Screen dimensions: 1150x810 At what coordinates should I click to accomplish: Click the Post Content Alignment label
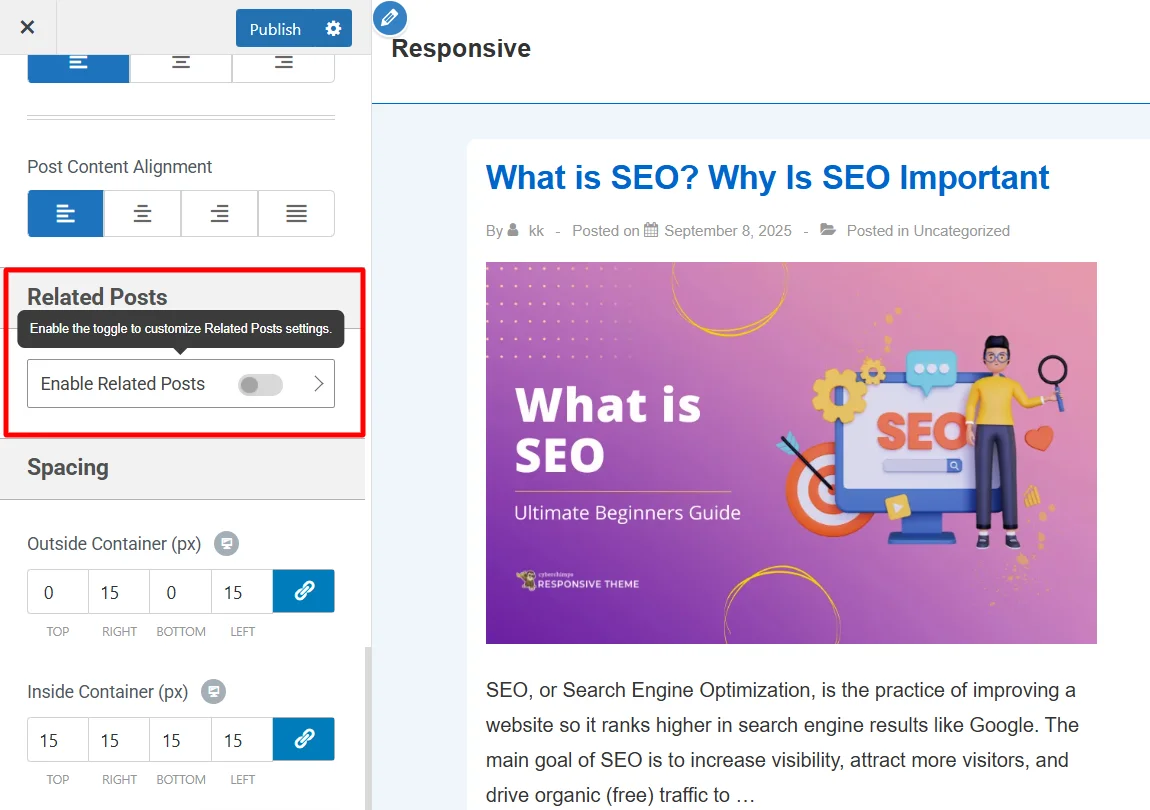(120, 167)
